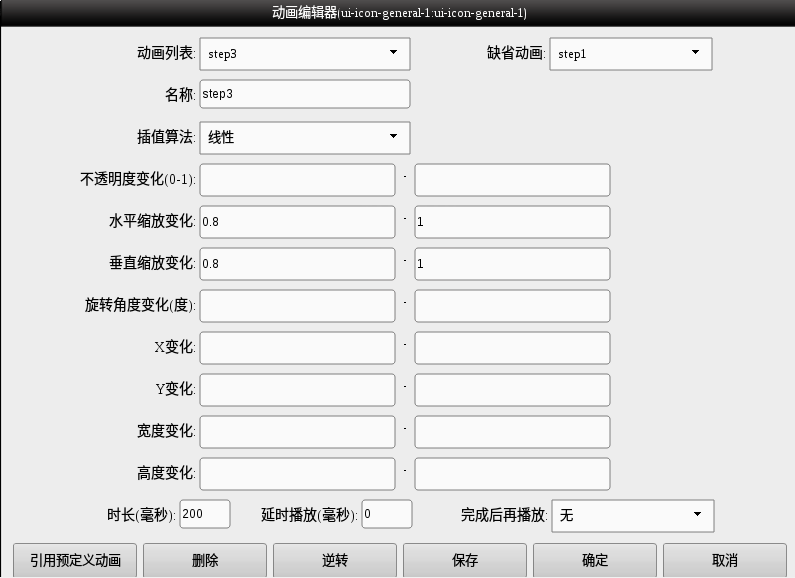The height and width of the screenshot is (578, 795).
Task: Focus the 旋转角度变化 end value field
Action: pyautogui.click(x=512, y=306)
